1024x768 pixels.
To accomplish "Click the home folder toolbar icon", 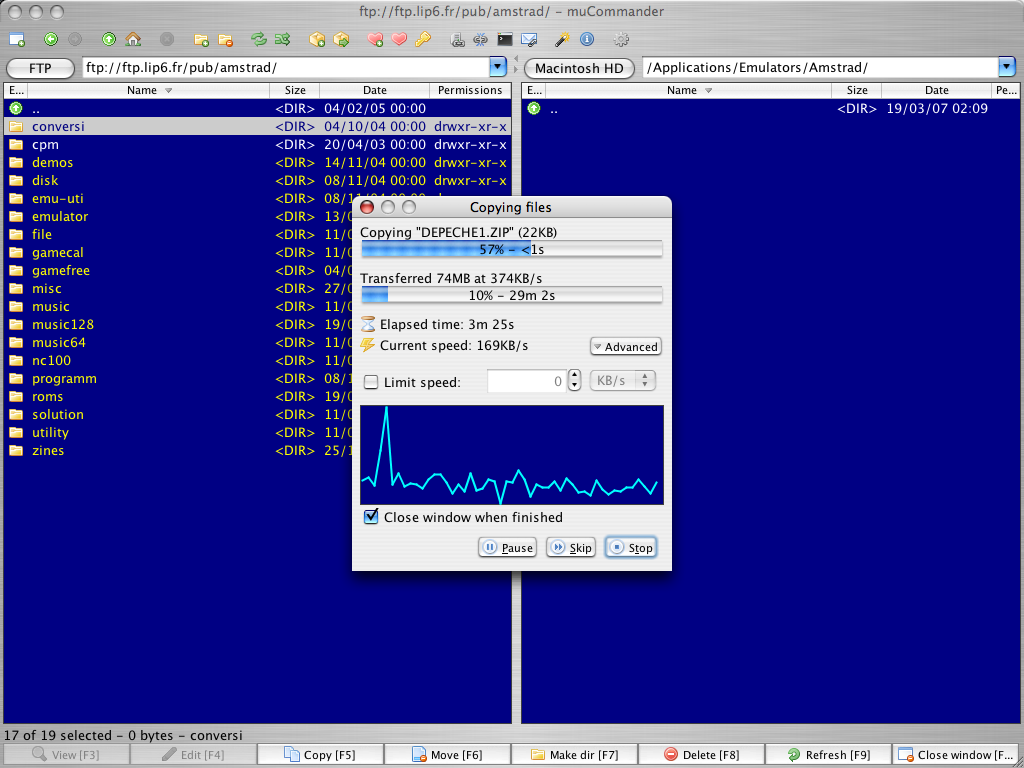I will point(133,40).
